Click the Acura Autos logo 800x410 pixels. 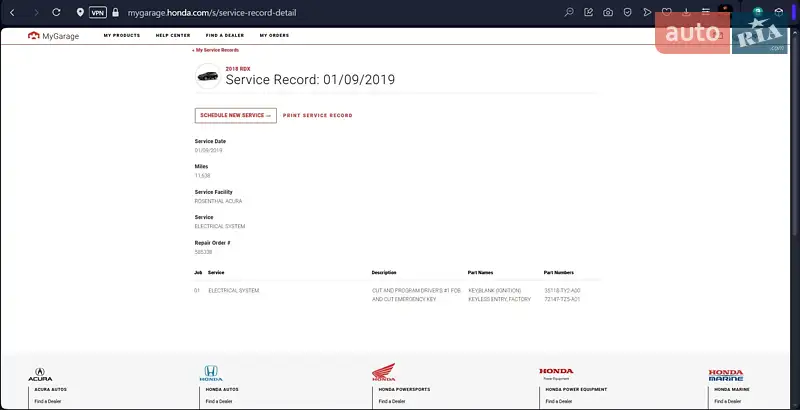click(39, 374)
